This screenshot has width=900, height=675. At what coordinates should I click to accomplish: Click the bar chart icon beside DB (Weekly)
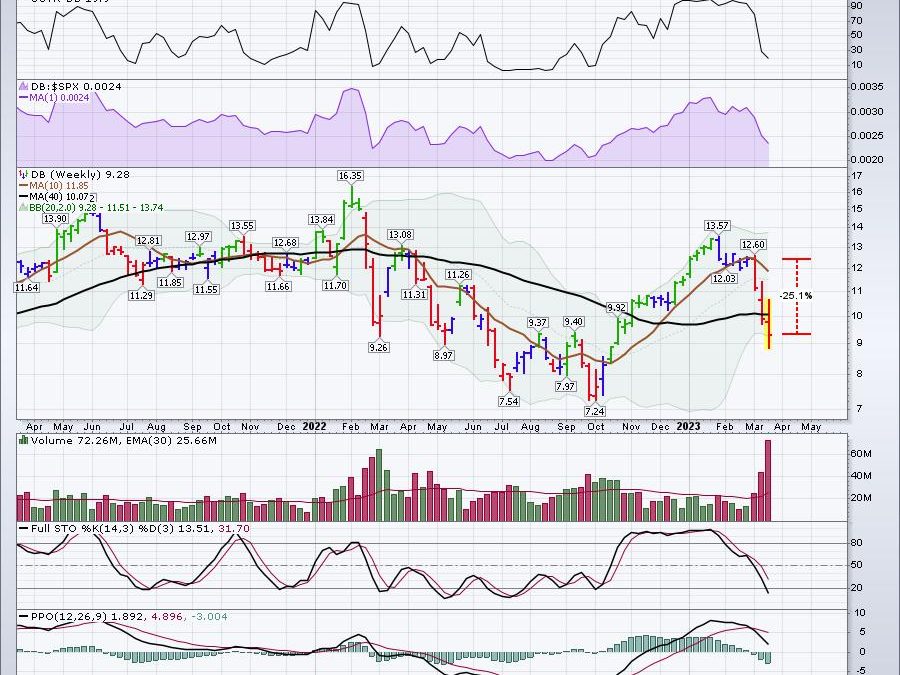click(x=23, y=174)
